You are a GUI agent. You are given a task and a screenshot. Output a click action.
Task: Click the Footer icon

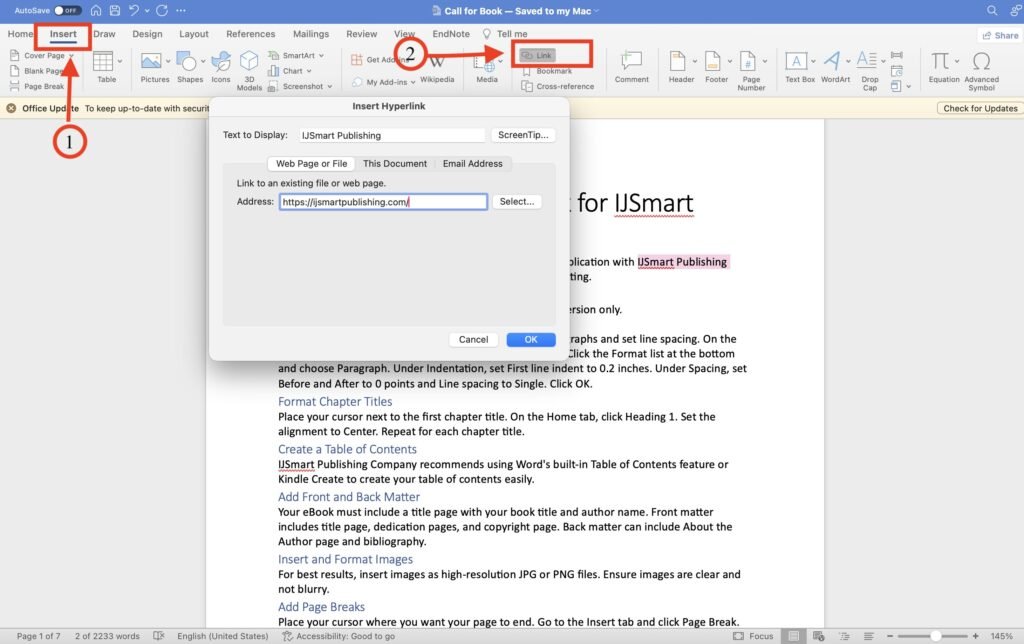[x=712, y=61]
